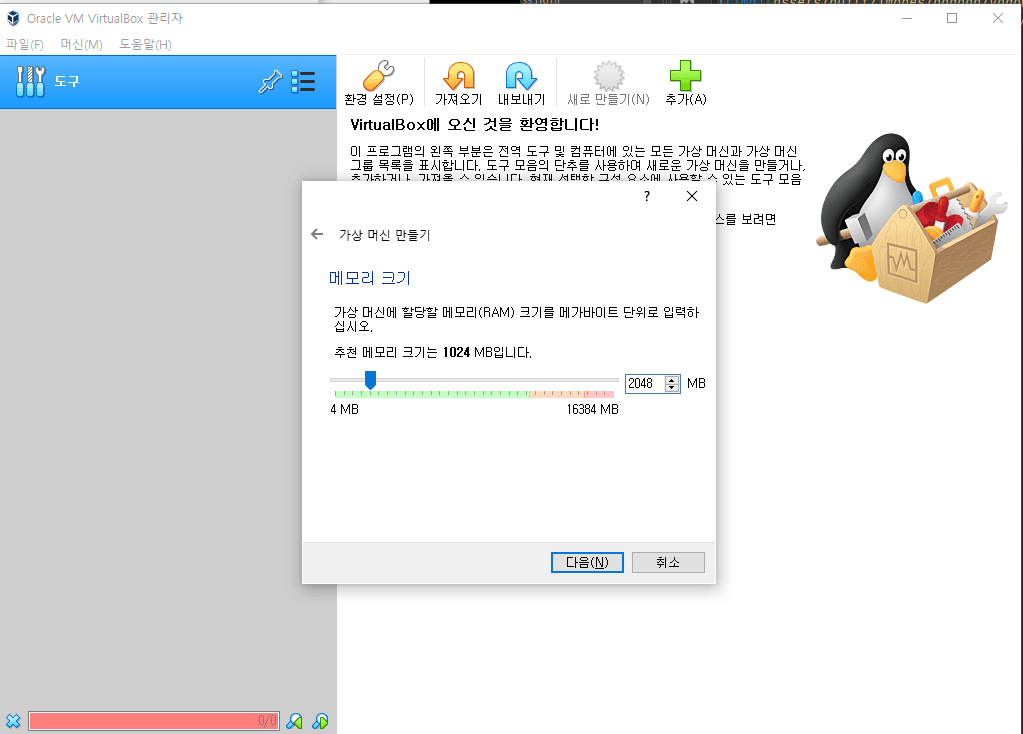Open the list menu icon beside 도구

click(x=303, y=82)
